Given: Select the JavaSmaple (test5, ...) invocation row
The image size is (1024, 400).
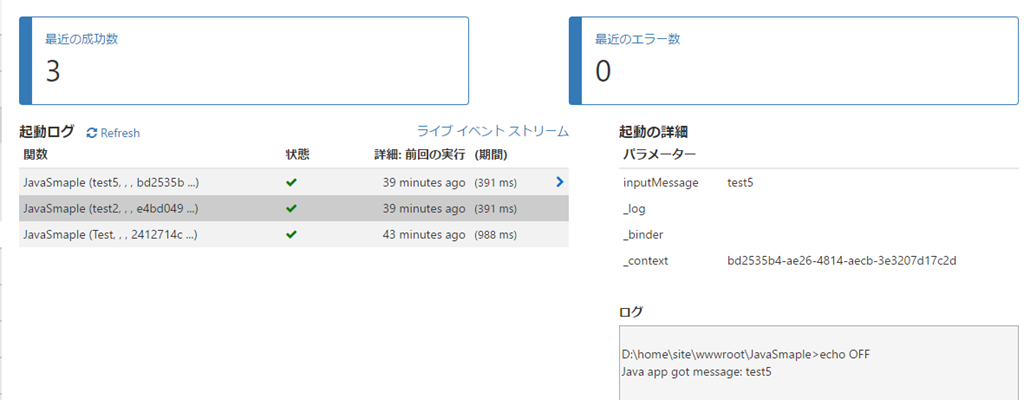Looking at the screenshot, I should point(111,182).
